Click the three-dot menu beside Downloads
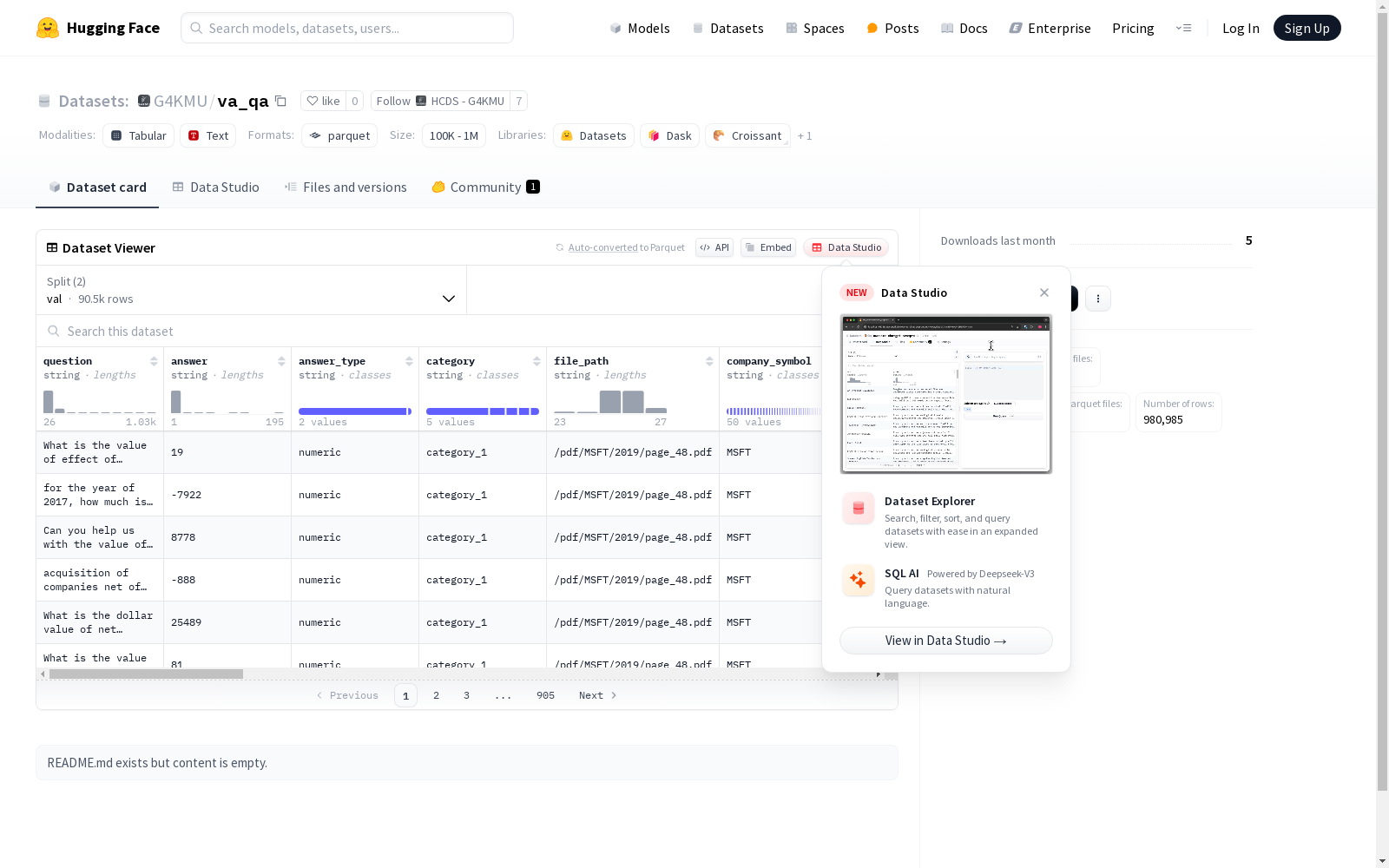Screen dimensions: 1389x868 pyautogui.click(x=1098, y=299)
